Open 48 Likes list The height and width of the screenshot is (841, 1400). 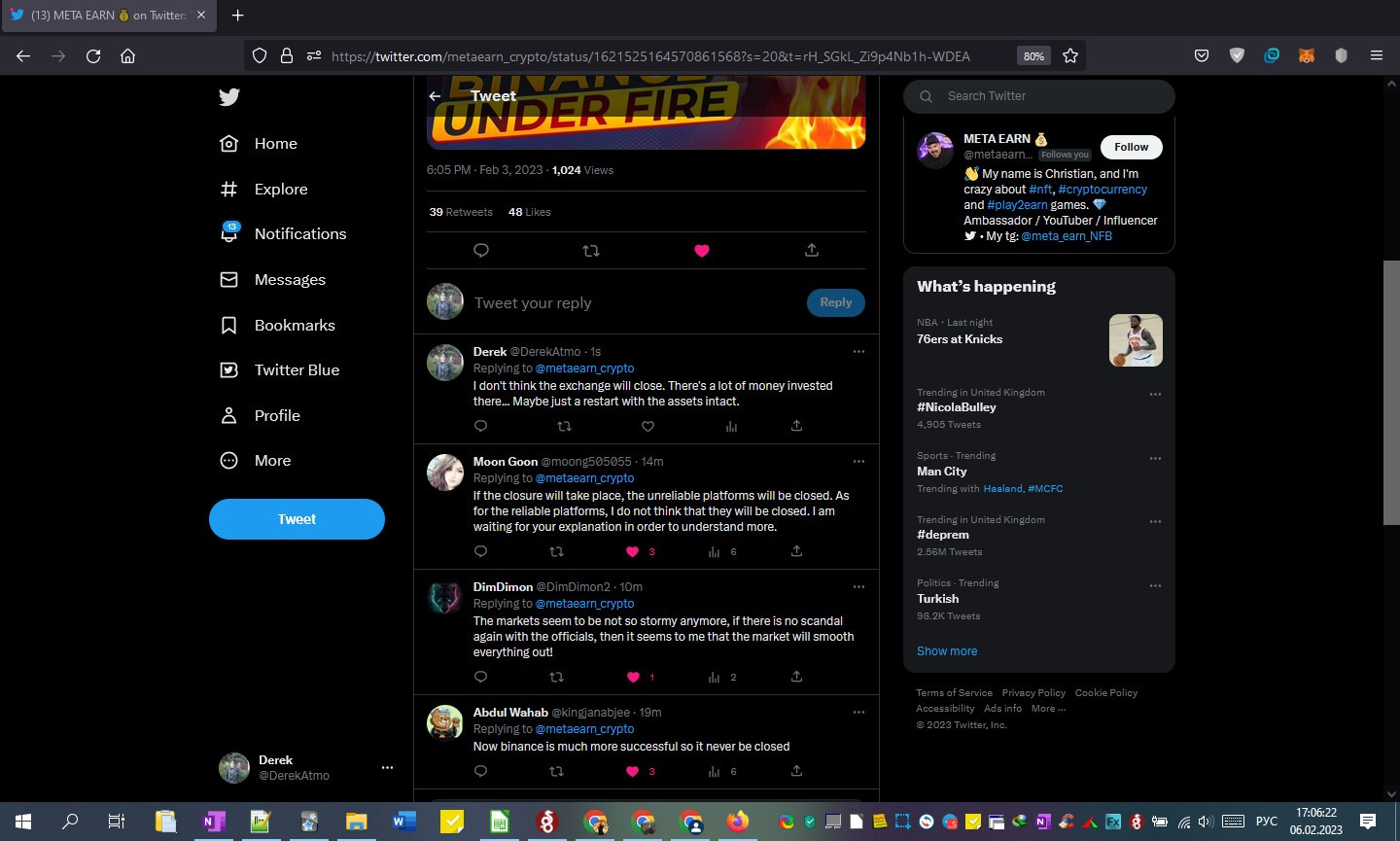pos(529,212)
